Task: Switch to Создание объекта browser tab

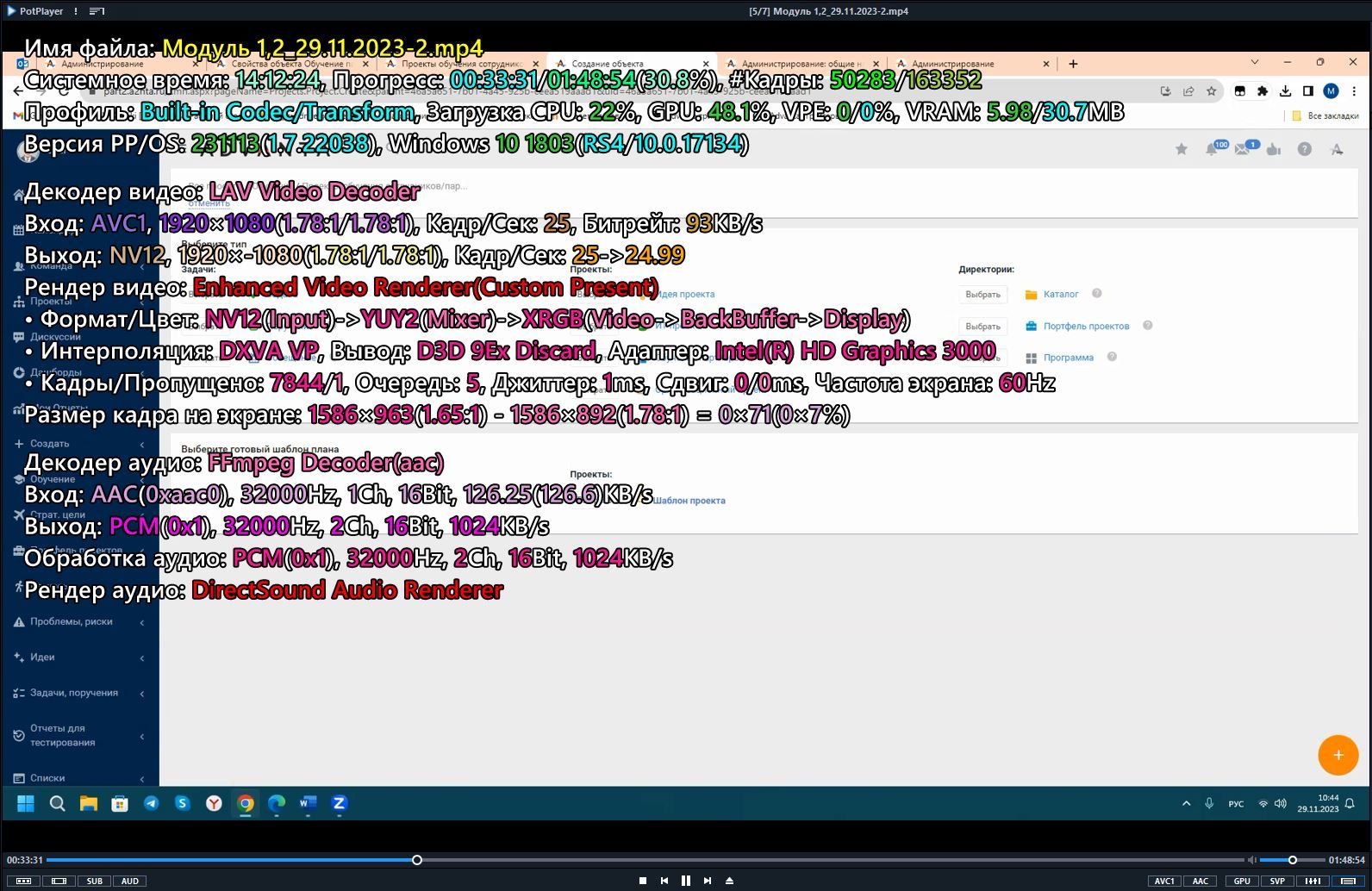Action: pyautogui.click(x=632, y=64)
